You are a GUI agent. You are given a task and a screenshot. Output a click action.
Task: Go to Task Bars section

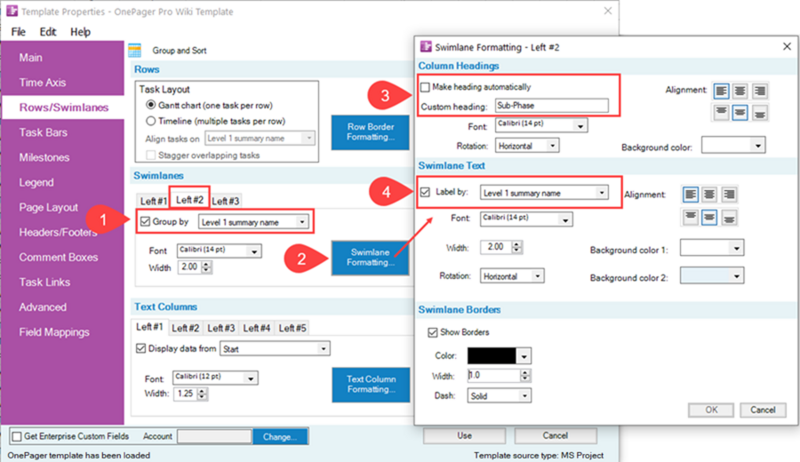pos(43,133)
